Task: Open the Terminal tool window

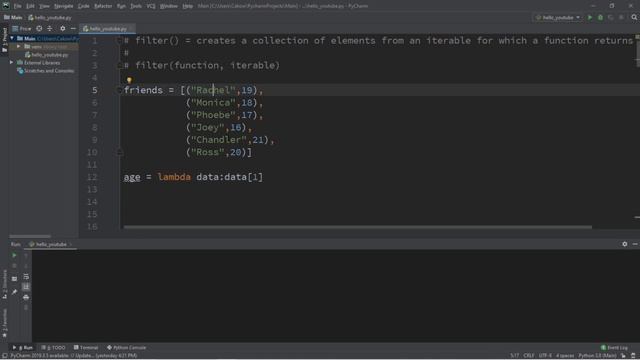Action: pyautogui.click(x=86, y=347)
